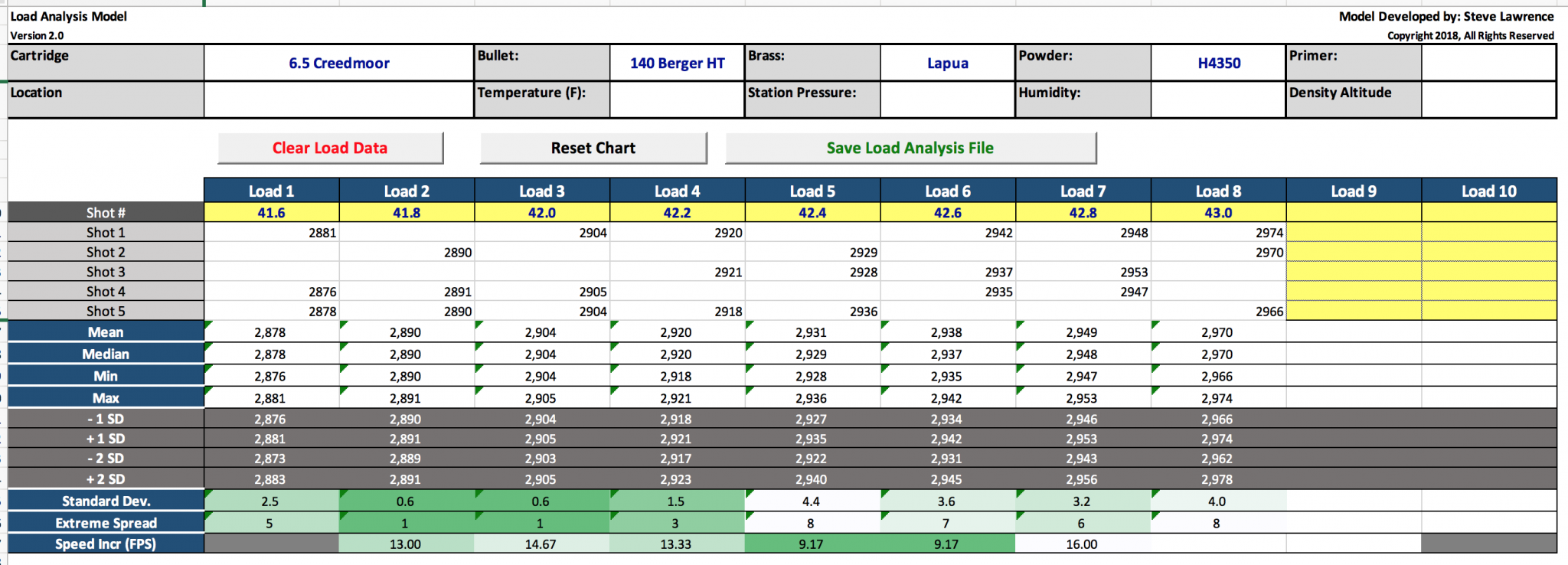The width and height of the screenshot is (1568, 565).
Task: Click the 43.0 charge weight cell
Action: (1219, 212)
